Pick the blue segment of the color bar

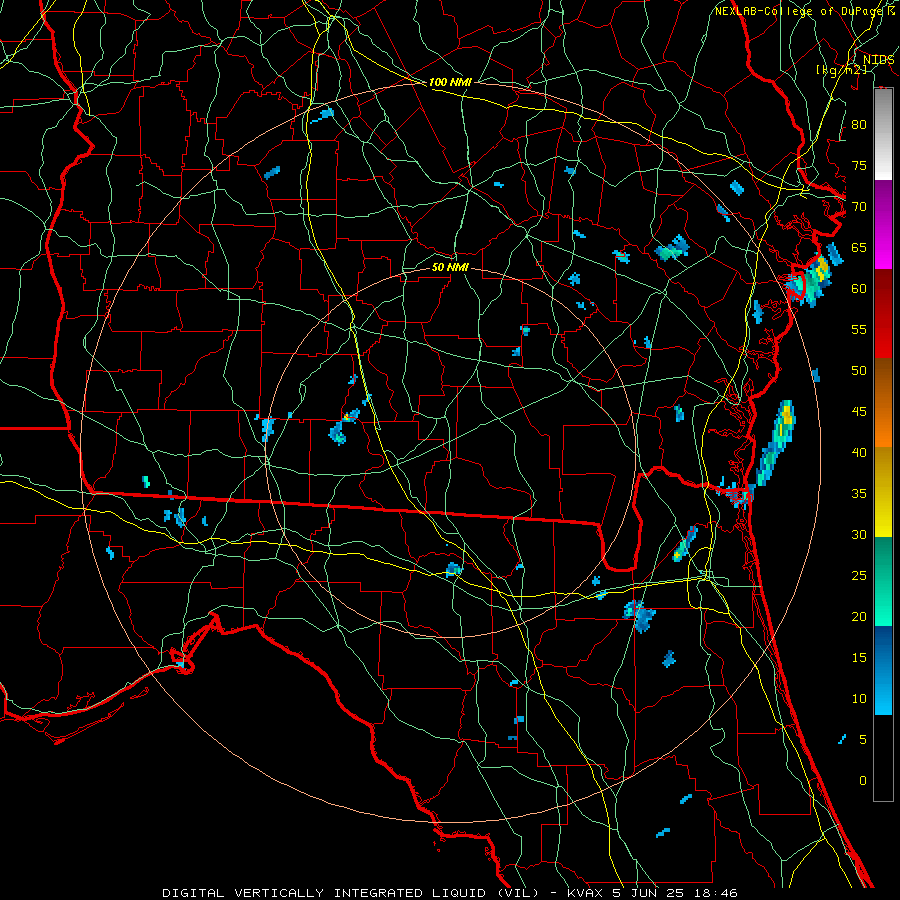[883, 670]
